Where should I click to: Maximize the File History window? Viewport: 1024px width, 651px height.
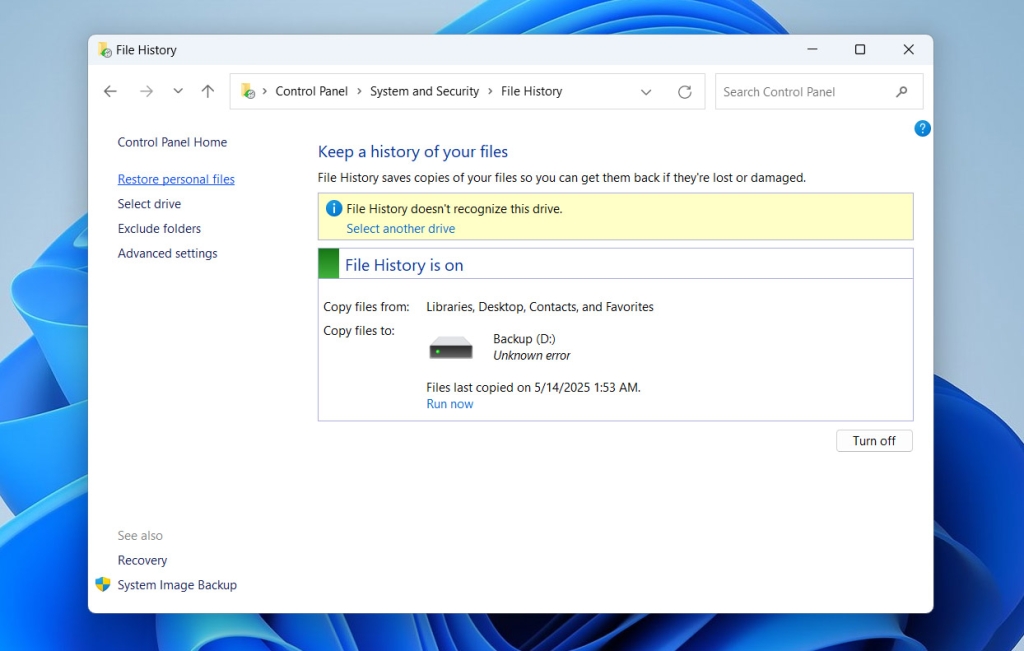860,50
